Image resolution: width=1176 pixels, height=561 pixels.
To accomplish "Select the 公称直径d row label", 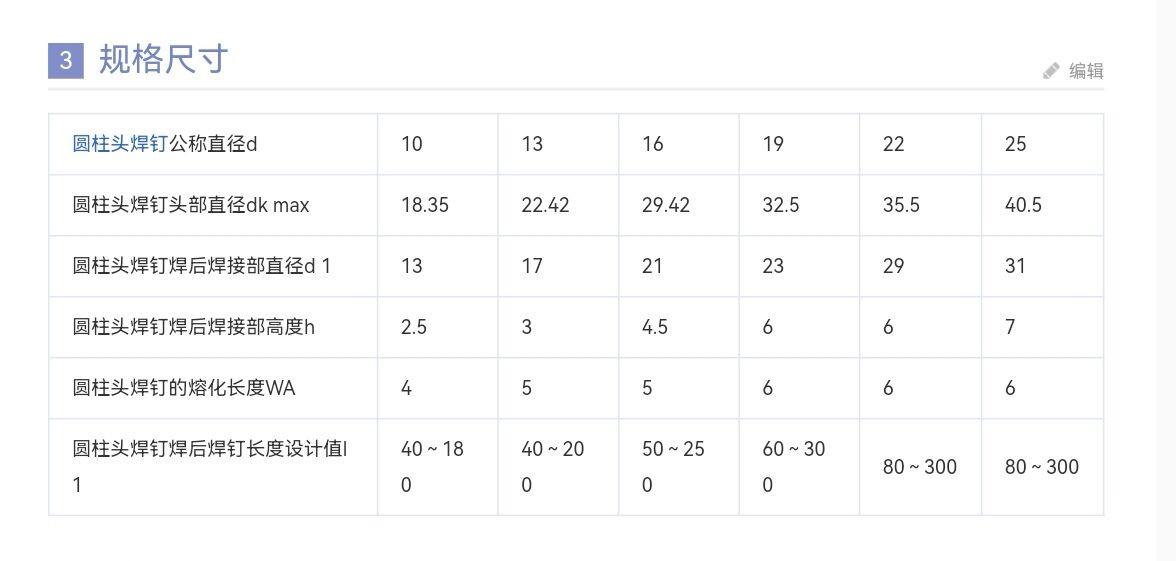I will tap(214, 144).
